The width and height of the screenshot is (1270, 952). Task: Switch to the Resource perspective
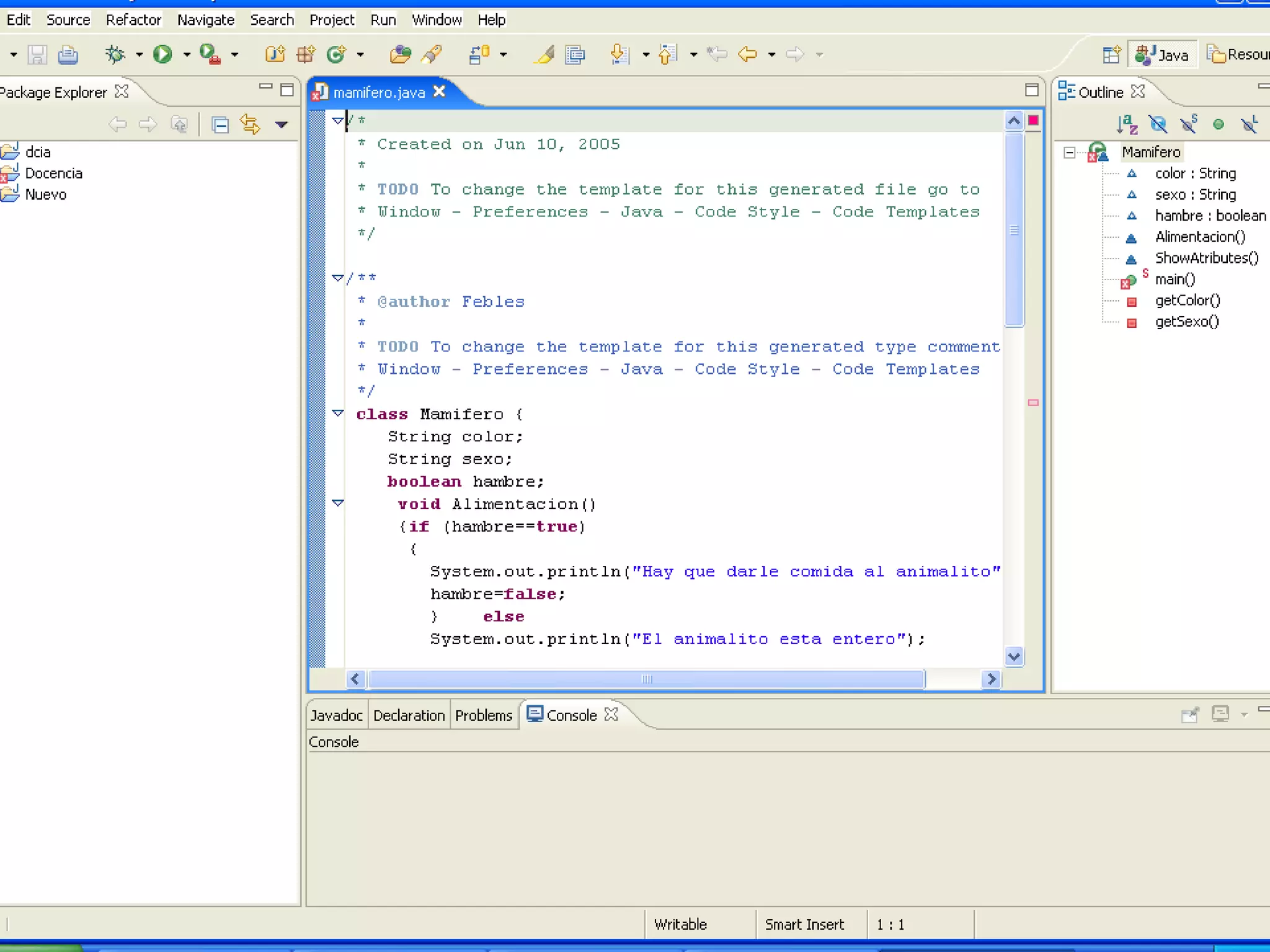coord(1238,55)
